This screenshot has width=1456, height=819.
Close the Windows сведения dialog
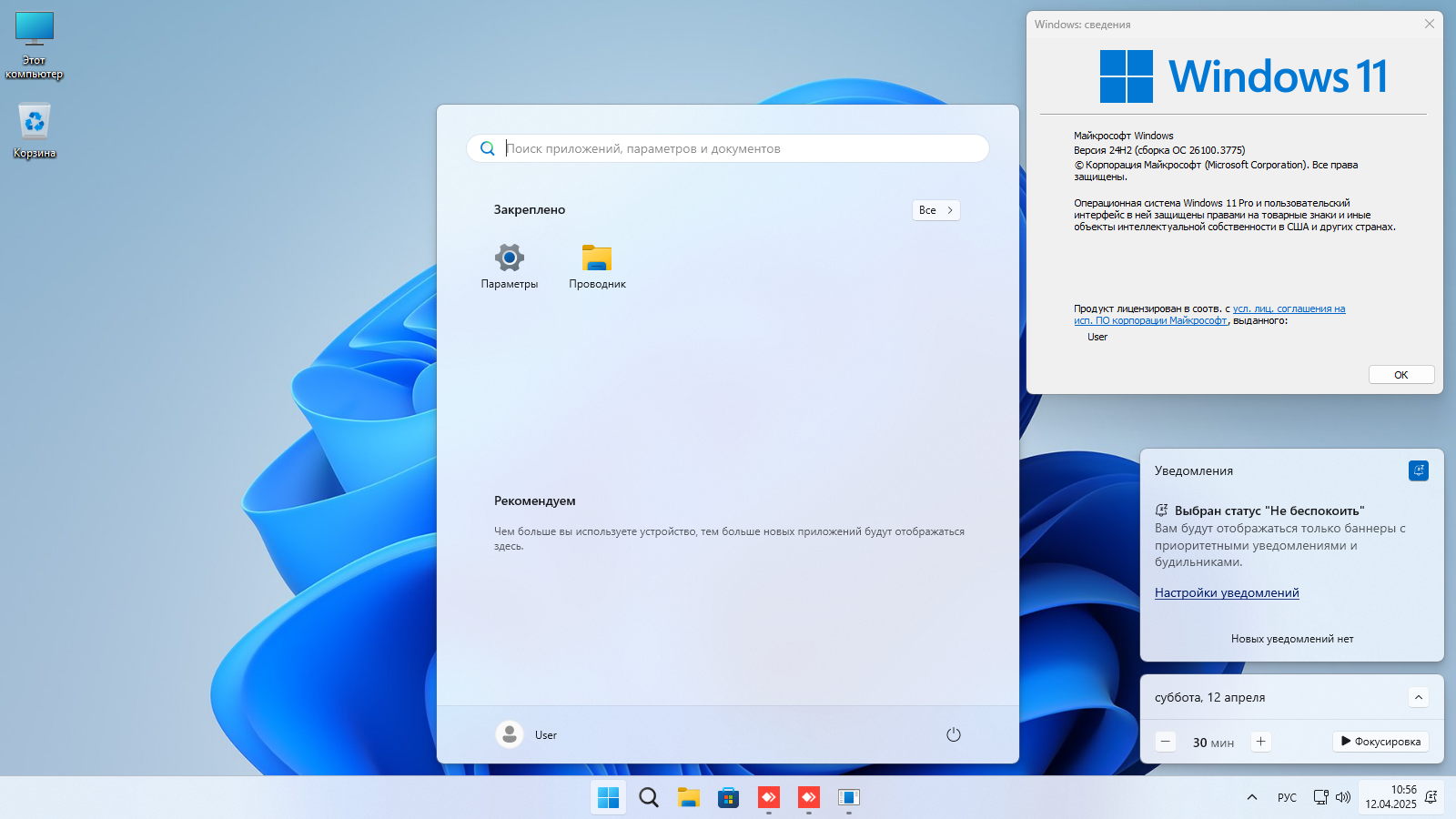click(1430, 24)
